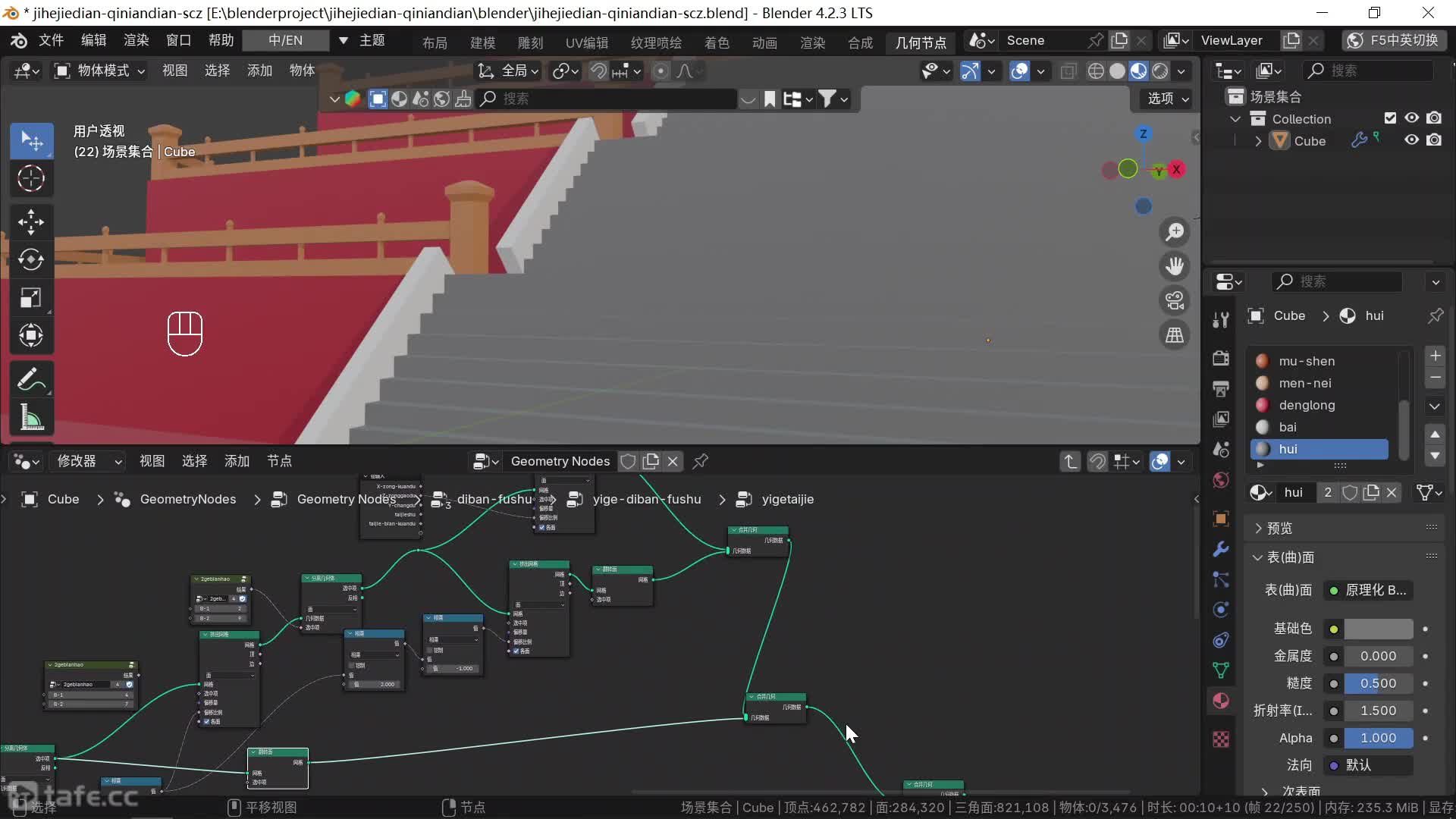Open the 物体模式 mode dropdown
The width and height of the screenshot is (1456, 819).
(100, 71)
